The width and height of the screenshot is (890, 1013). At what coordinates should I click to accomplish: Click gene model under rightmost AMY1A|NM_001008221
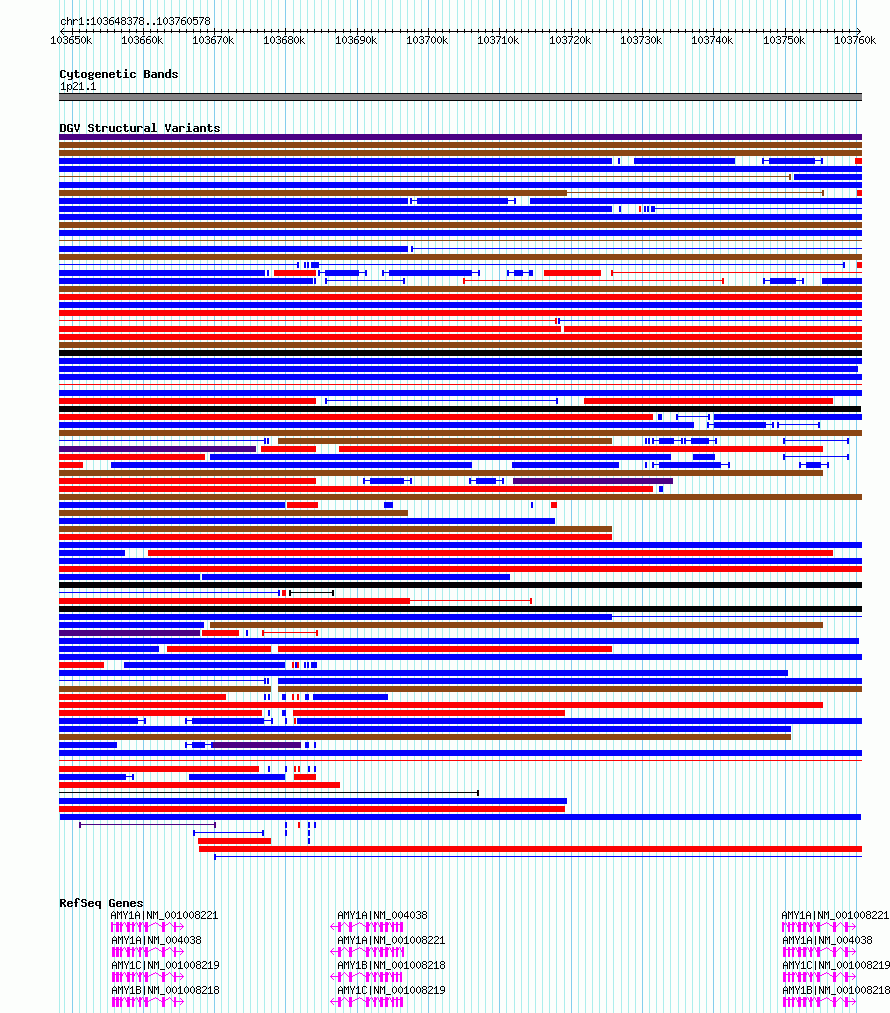pos(820,927)
